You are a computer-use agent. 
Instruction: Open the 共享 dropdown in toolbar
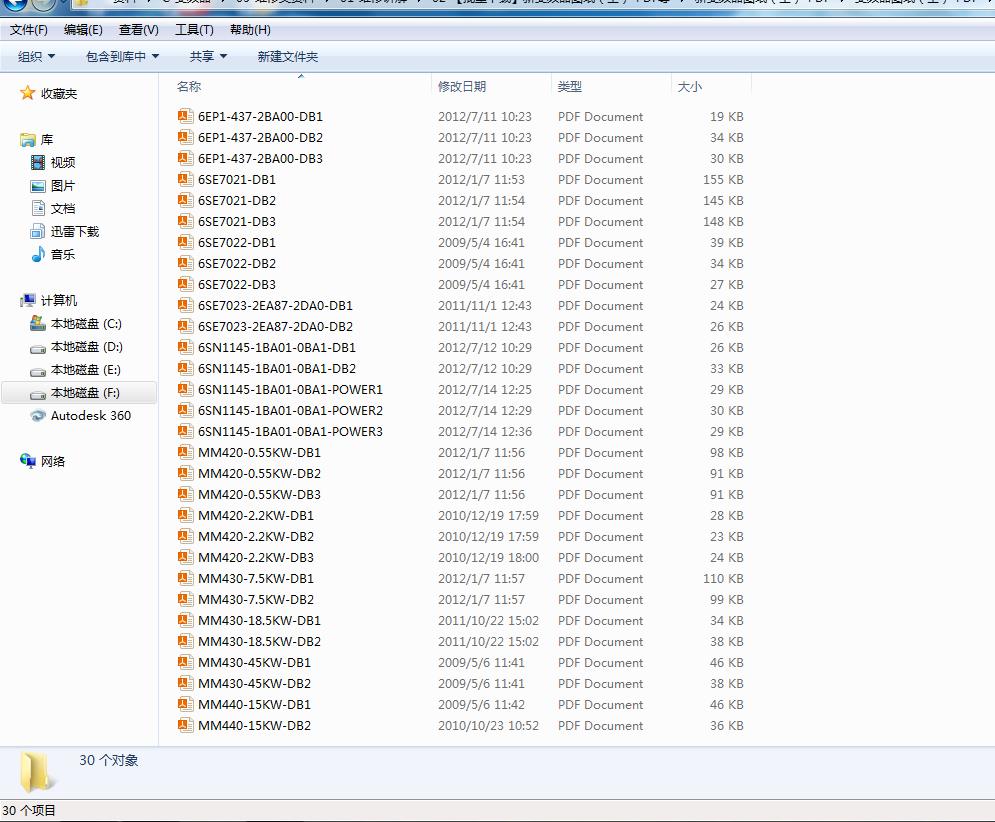click(208, 57)
